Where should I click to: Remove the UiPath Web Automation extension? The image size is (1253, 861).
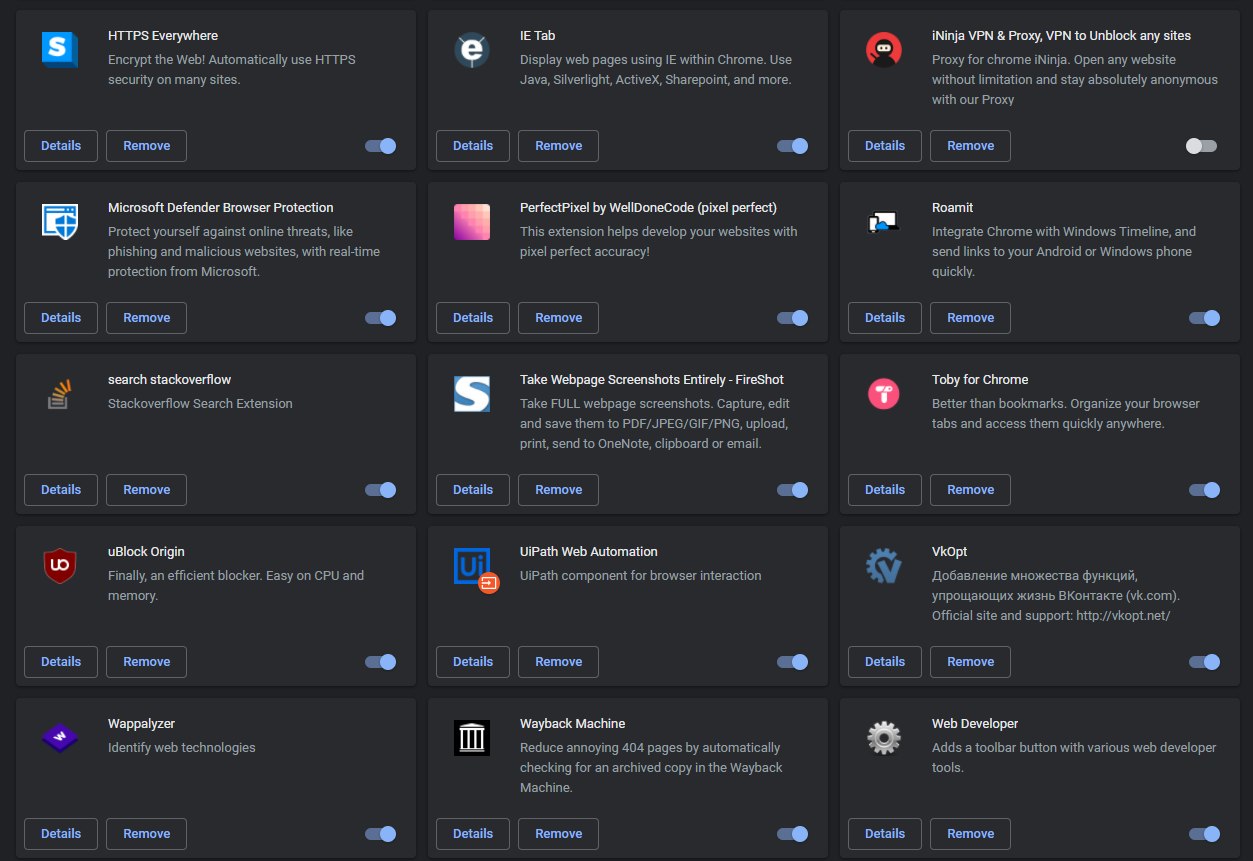tap(558, 662)
